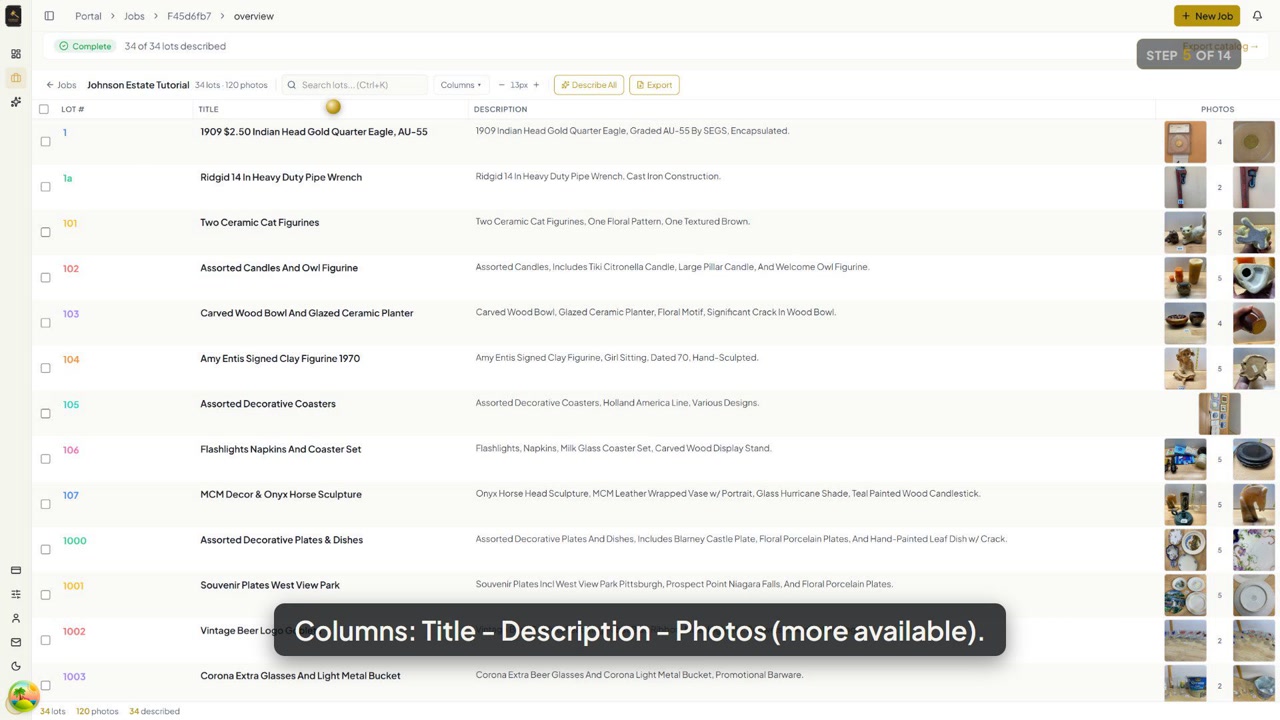Click cat figurine thumbnail for lot 101
Image resolution: width=1280 pixels, height=720 pixels.
[1185, 232]
